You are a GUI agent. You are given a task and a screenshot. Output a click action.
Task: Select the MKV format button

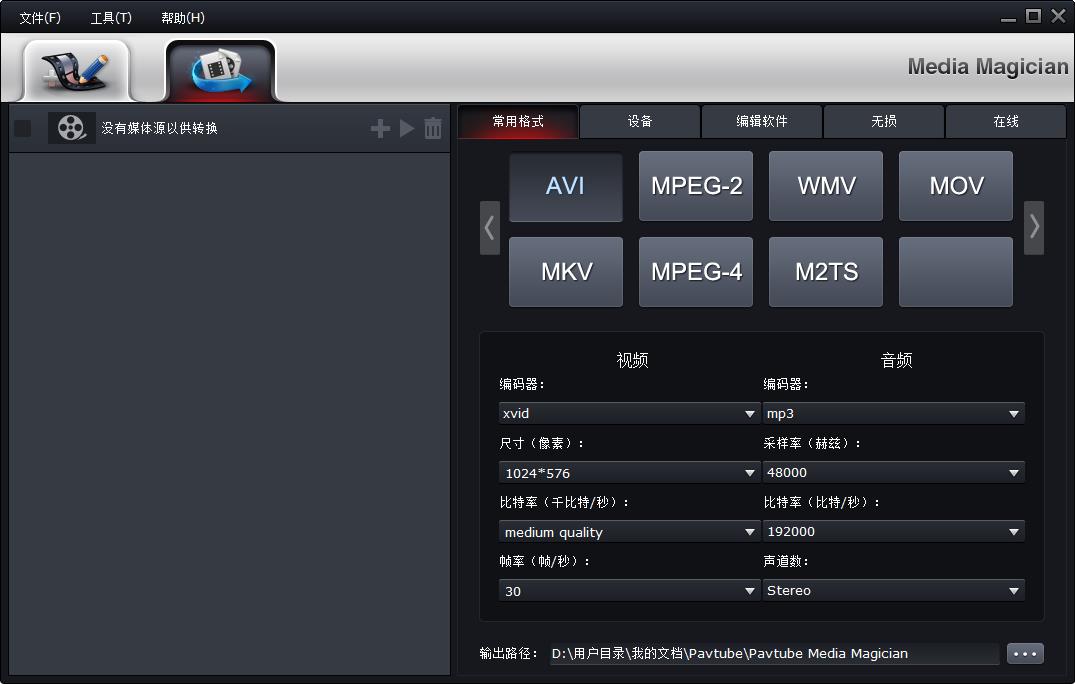click(566, 272)
